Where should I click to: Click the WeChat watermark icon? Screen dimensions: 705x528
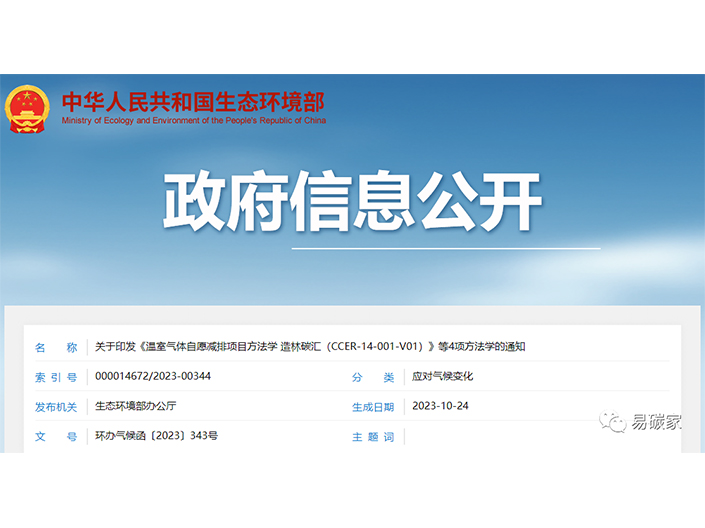612,422
